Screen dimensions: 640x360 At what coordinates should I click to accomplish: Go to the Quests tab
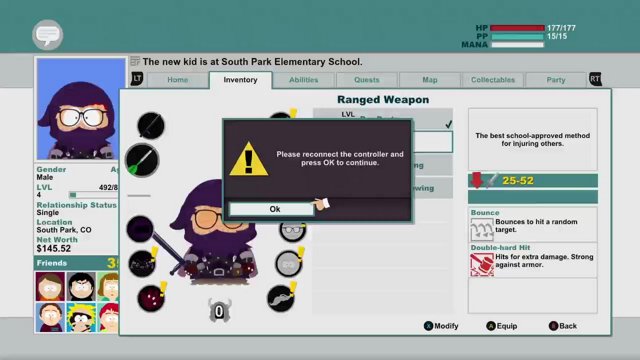click(367, 80)
